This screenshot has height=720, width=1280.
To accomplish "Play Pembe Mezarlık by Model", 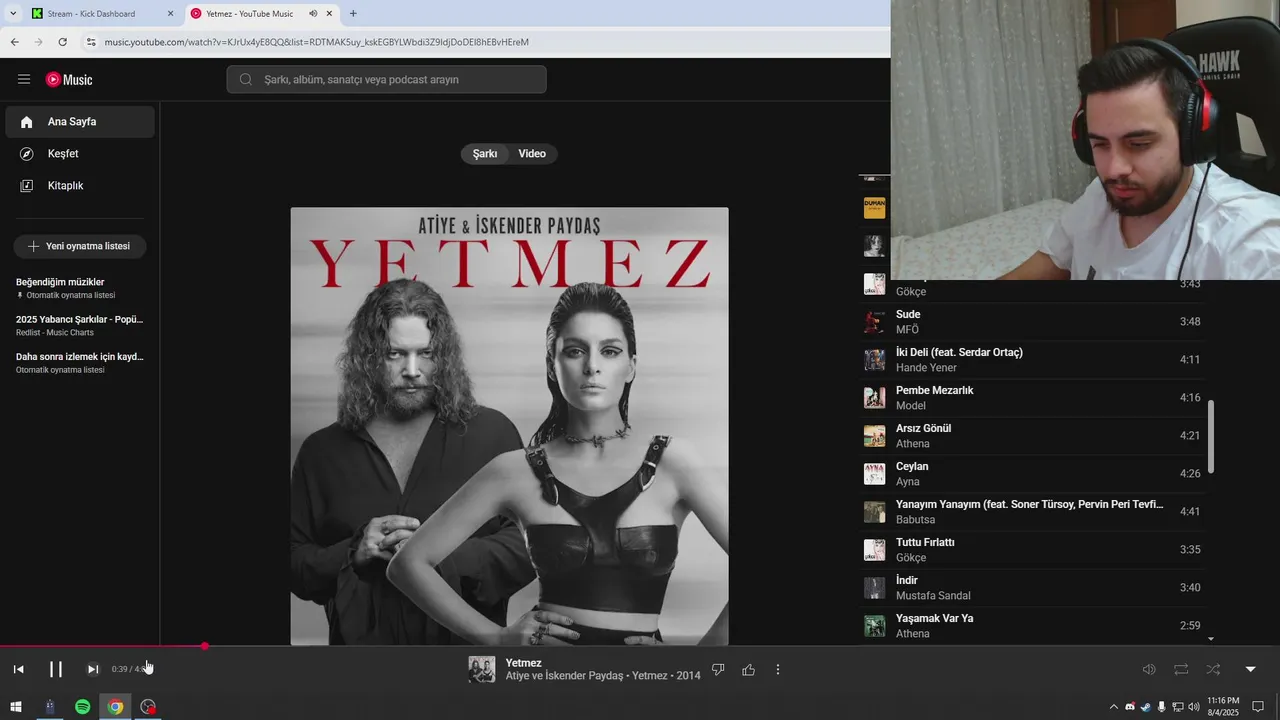I will click(x=1032, y=398).
